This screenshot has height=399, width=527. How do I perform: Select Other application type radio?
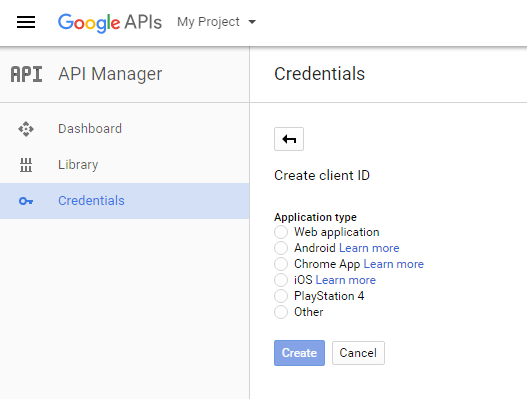click(281, 312)
